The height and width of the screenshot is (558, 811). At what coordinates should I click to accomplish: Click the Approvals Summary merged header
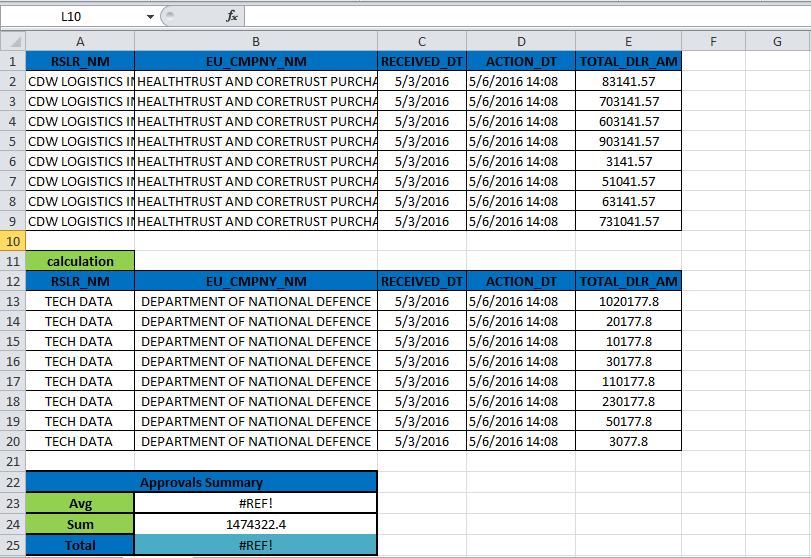(x=202, y=482)
